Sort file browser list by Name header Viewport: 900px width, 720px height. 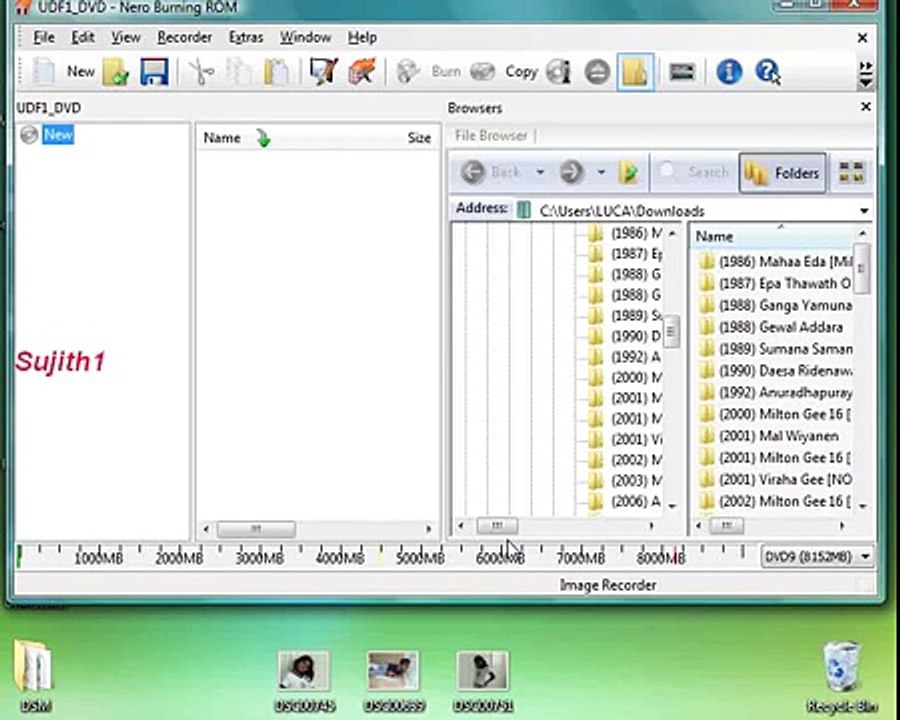pyautogui.click(x=714, y=237)
